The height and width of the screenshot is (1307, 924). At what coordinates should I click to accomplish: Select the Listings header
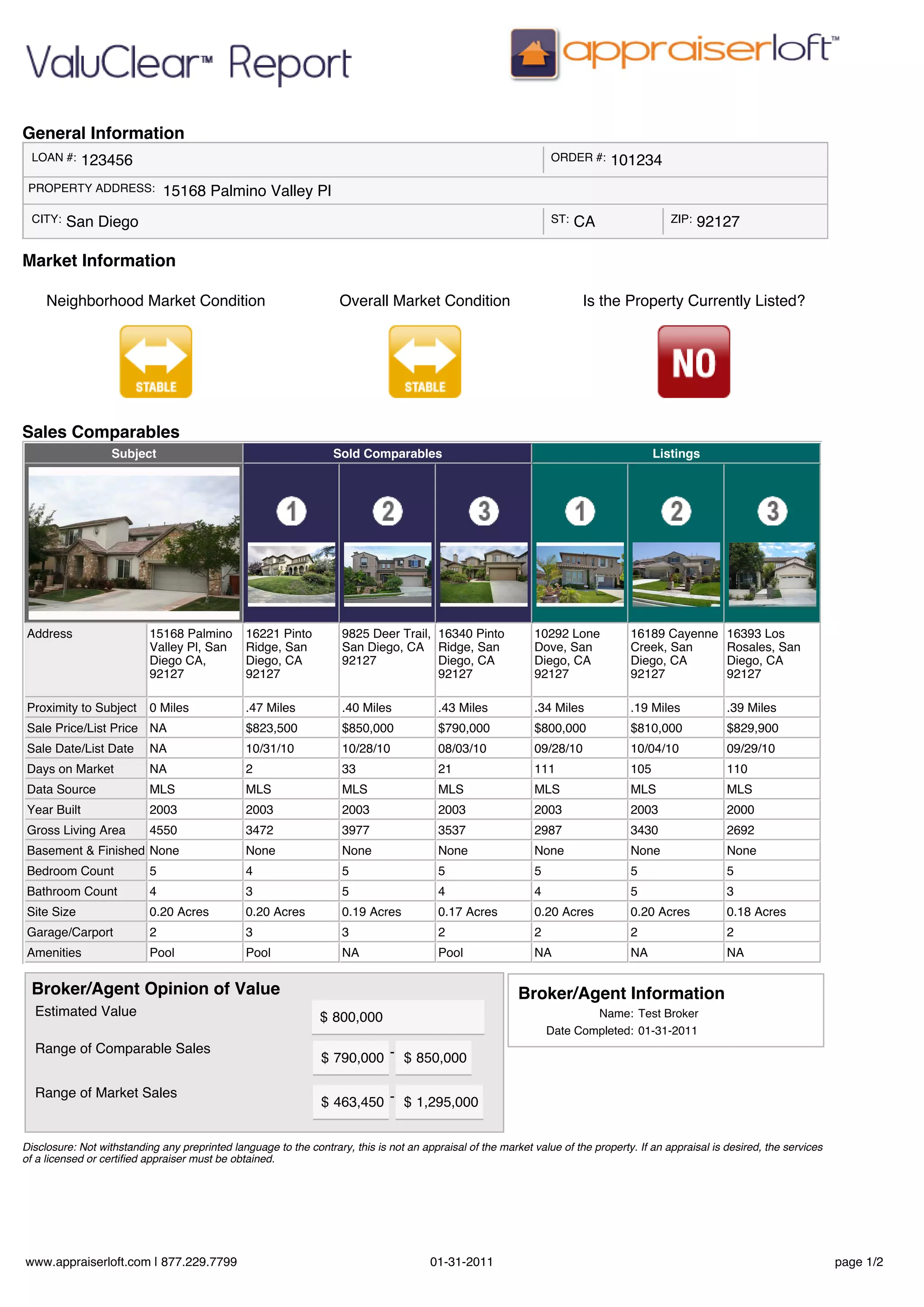coord(676,454)
